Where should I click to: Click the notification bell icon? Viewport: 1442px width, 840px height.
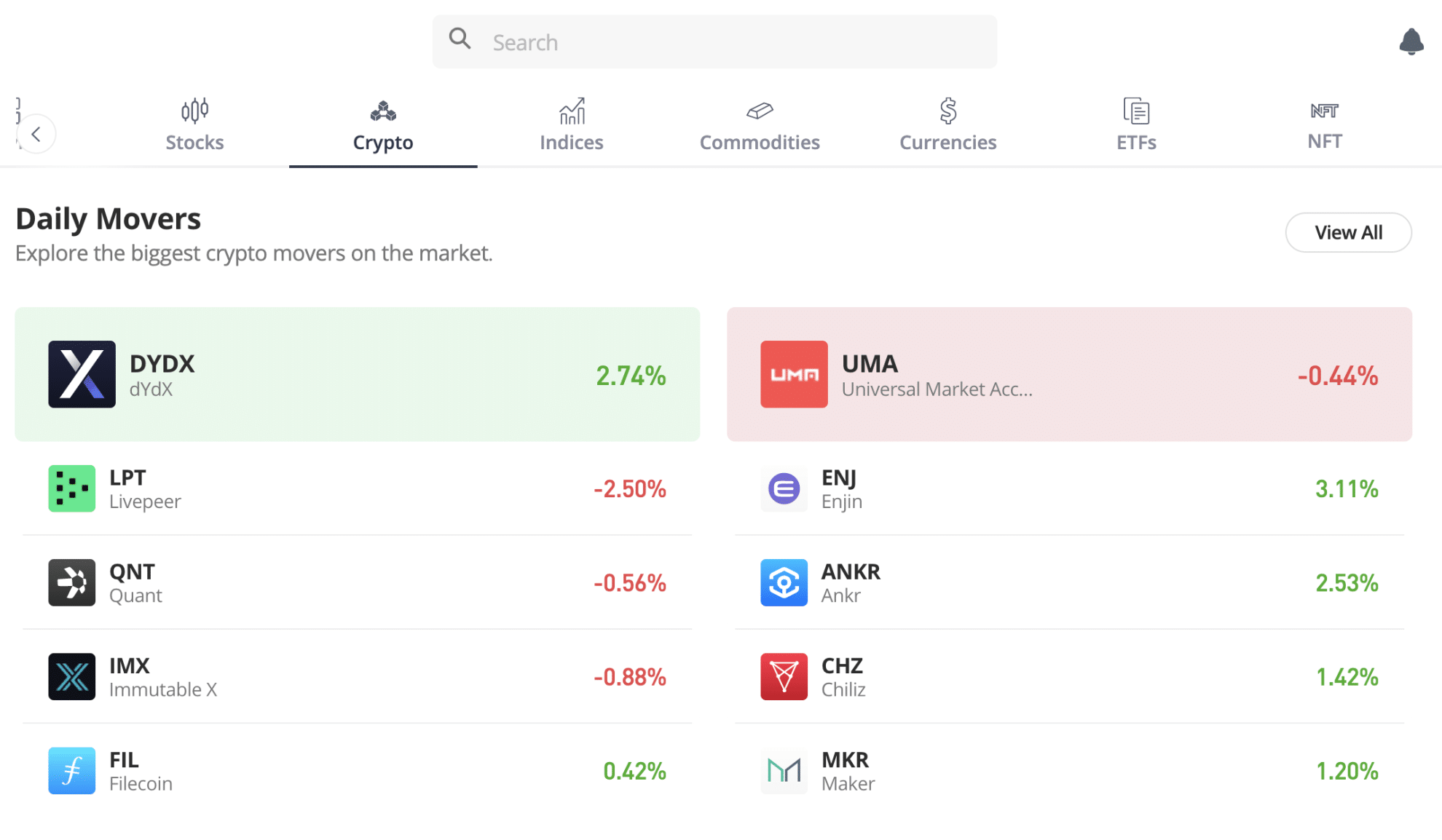[x=1411, y=41]
